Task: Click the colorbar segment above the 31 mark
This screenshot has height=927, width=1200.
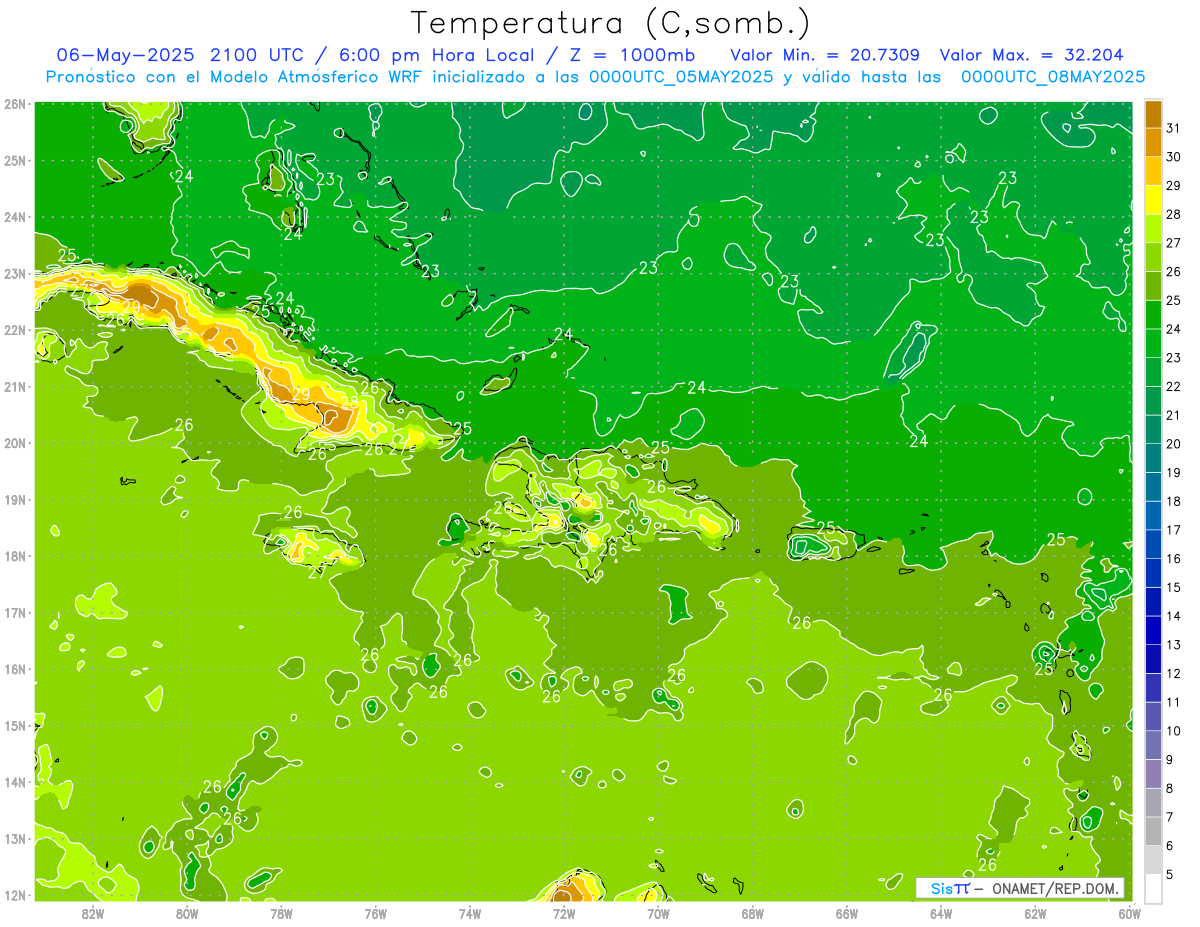Action: (x=1153, y=115)
